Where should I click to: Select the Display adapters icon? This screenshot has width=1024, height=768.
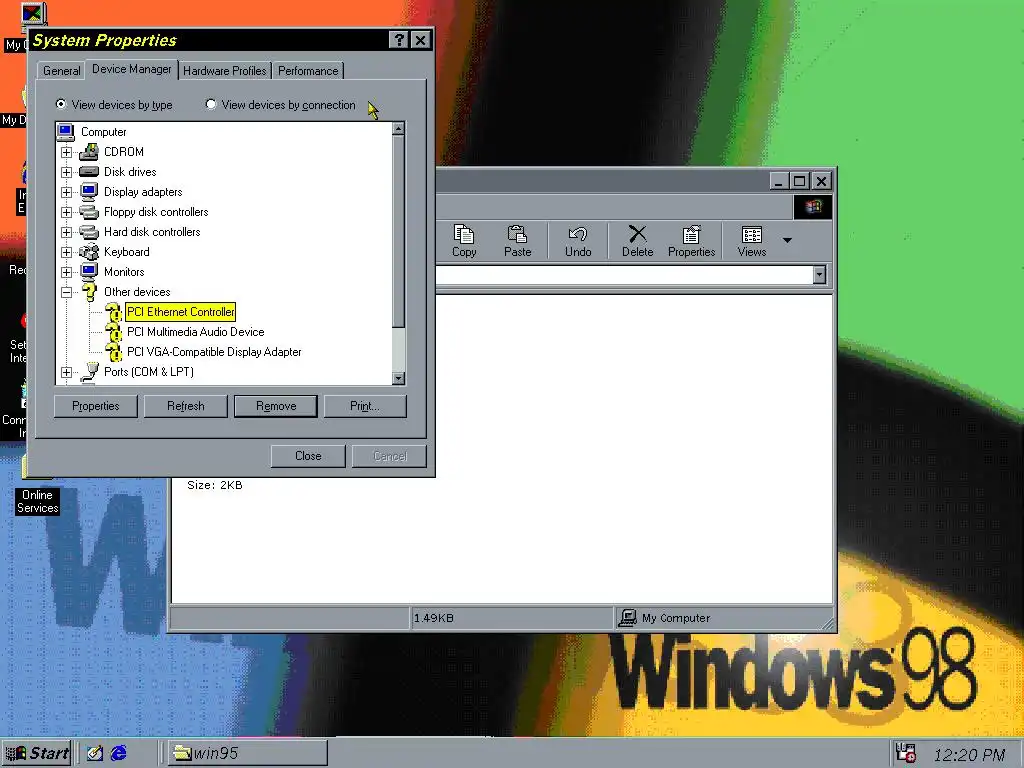[x=89, y=192]
